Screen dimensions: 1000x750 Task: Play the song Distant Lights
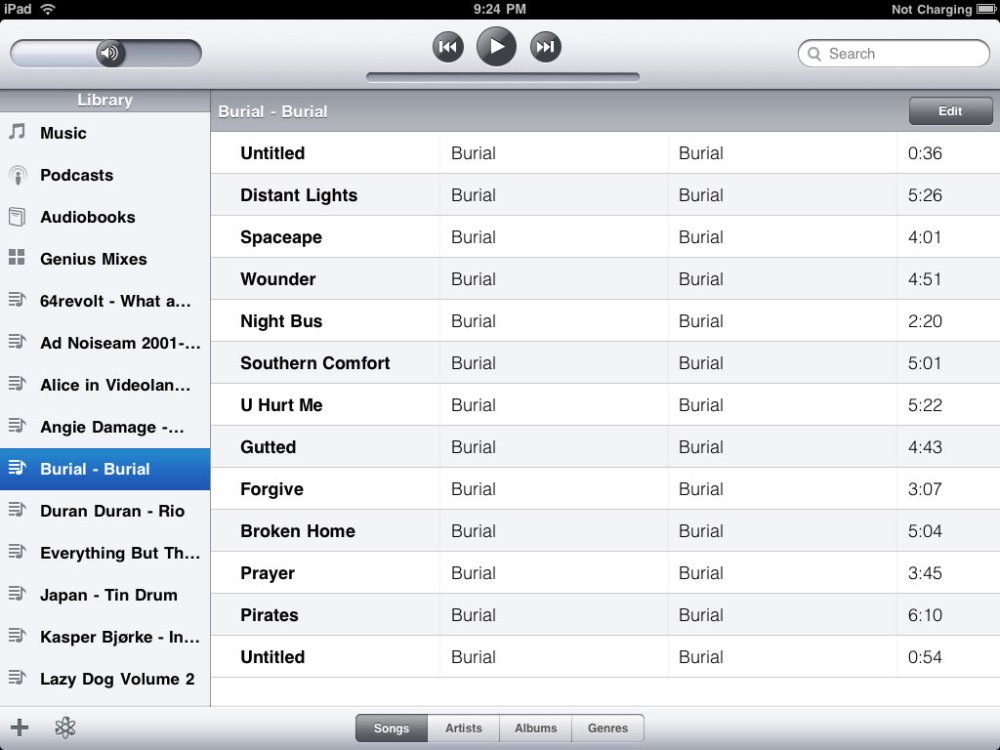pos(605,195)
